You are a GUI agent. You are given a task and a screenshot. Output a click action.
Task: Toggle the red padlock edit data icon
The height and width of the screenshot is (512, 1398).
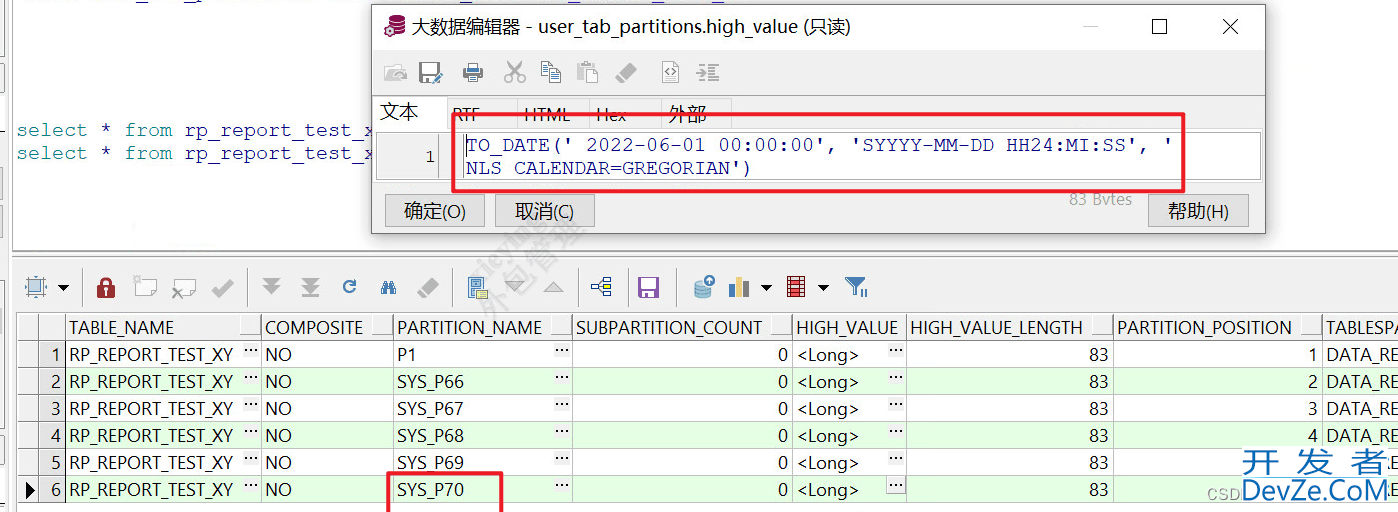point(105,288)
